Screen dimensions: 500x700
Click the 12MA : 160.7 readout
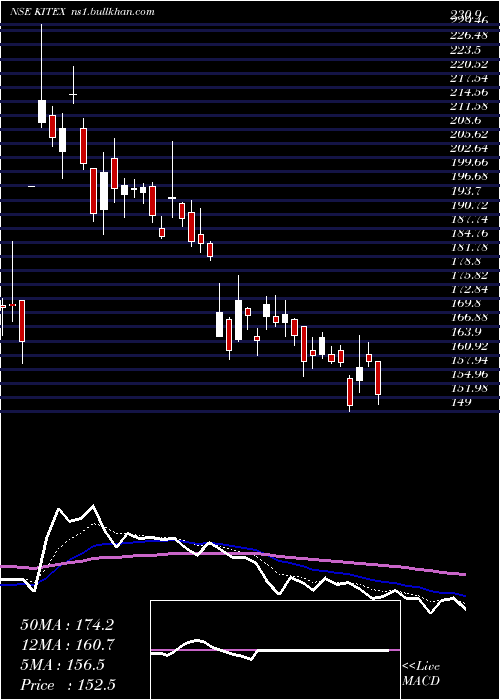pos(67,645)
